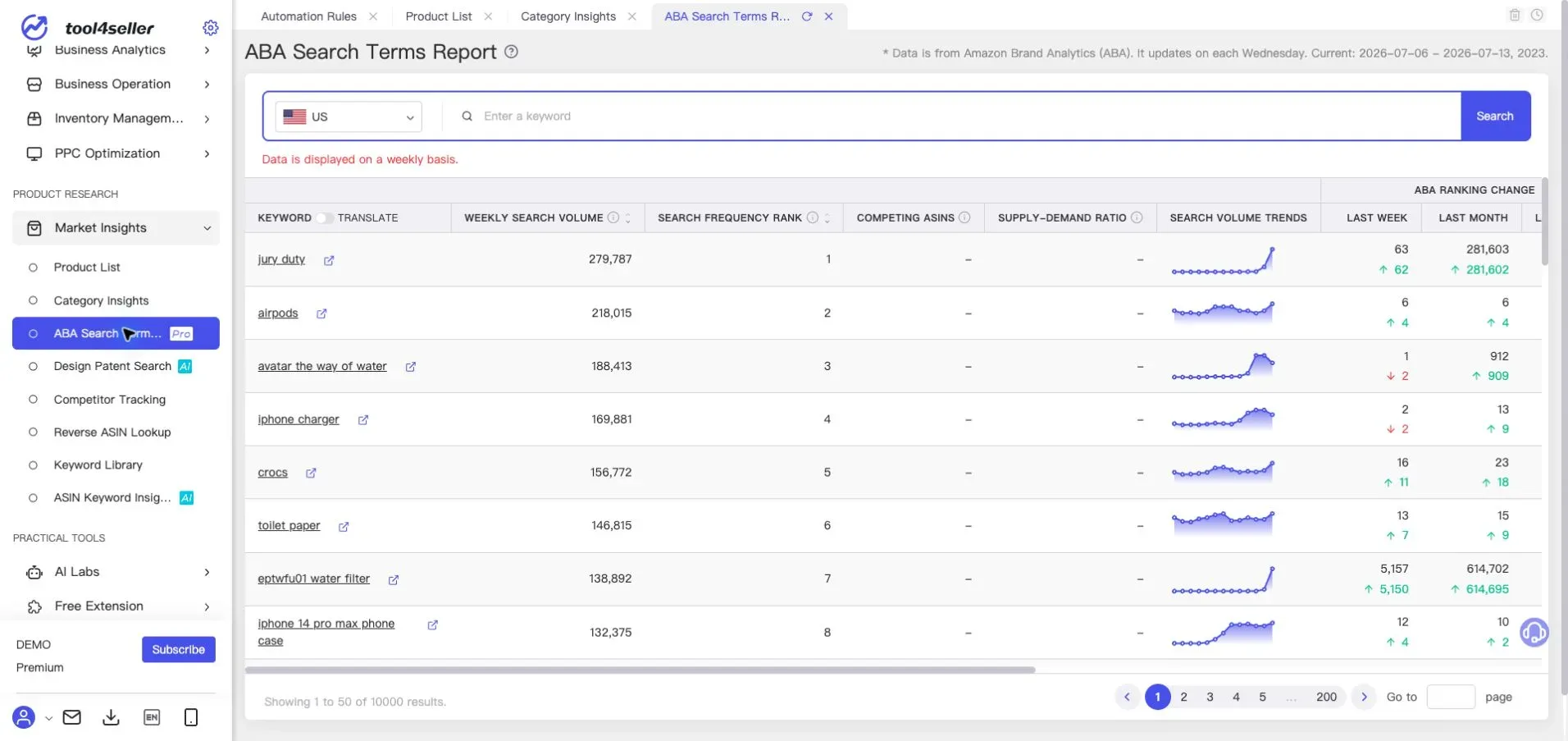Open the jury duty keyword link
Image resolution: width=1568 pixels, height=741 pixels.
point(281,259)
